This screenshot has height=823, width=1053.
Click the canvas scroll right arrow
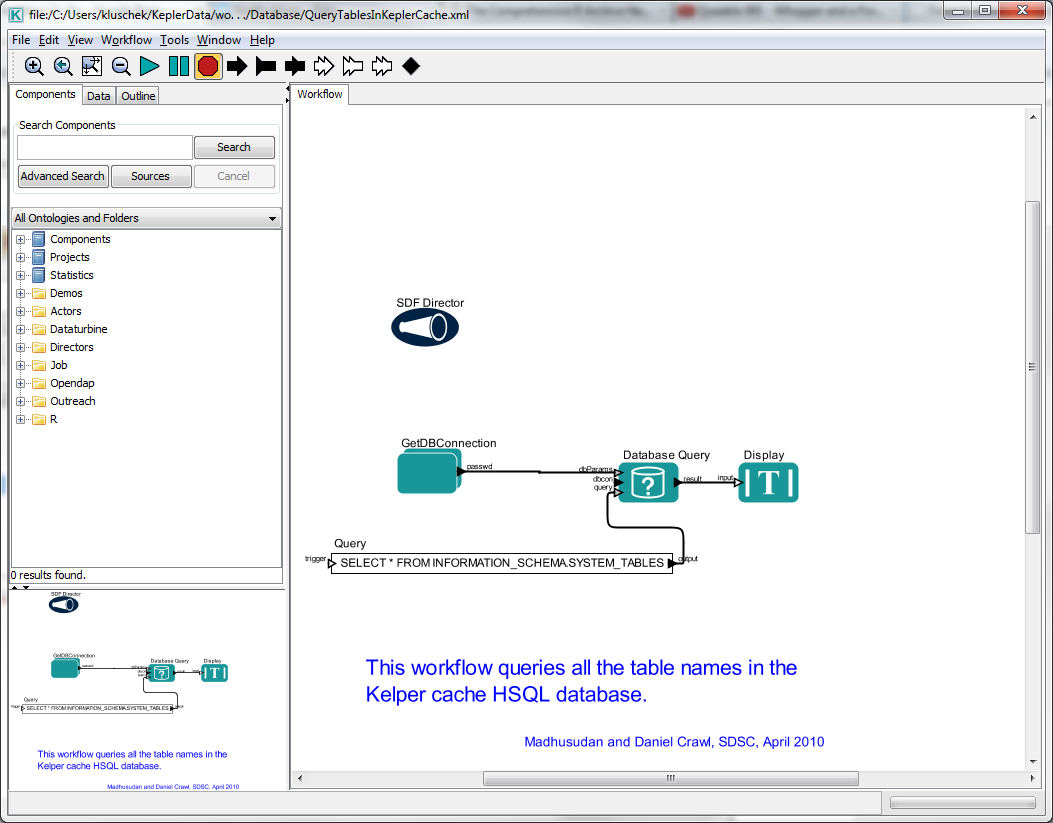click(1032, 778)
